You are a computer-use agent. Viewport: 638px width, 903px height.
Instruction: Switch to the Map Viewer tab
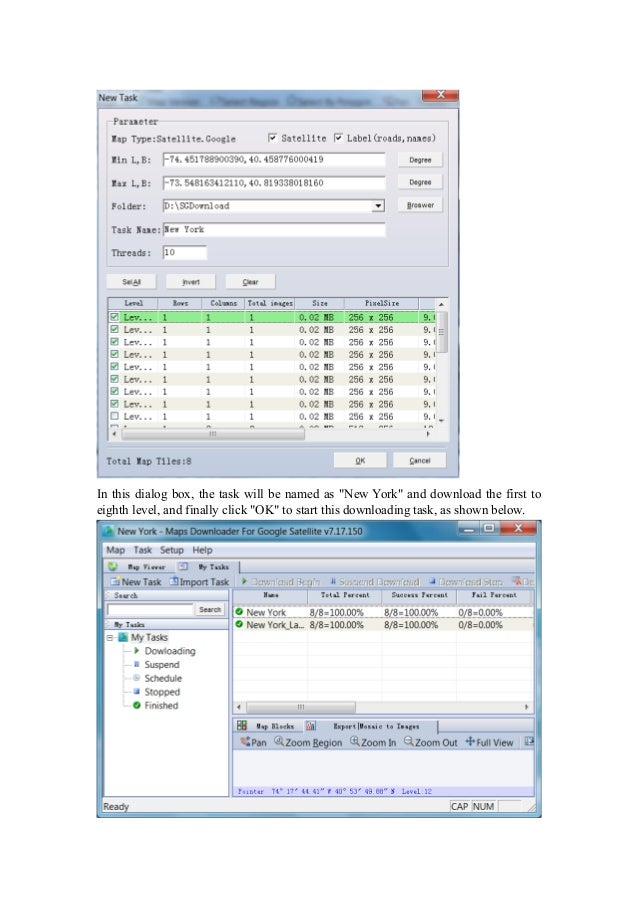pyautogui.click(x=138, y=567)
